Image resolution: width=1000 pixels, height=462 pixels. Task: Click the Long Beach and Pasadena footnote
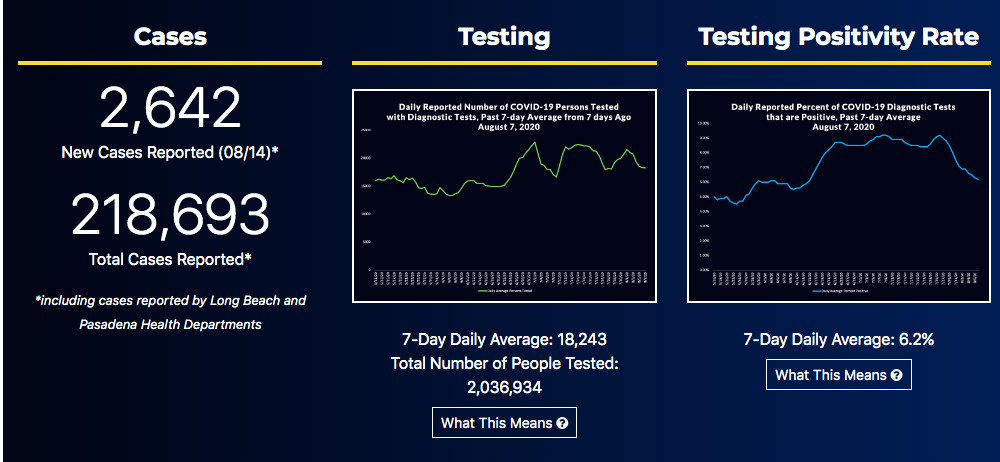coord(170,312)
